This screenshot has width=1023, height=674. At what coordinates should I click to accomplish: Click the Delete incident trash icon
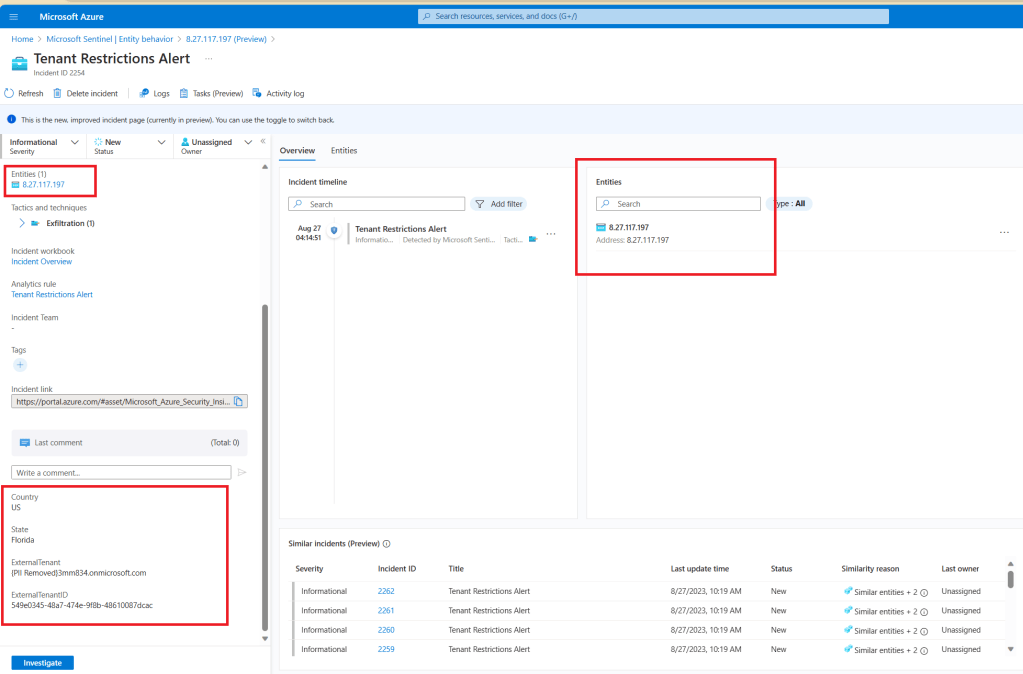coord(57,93)
